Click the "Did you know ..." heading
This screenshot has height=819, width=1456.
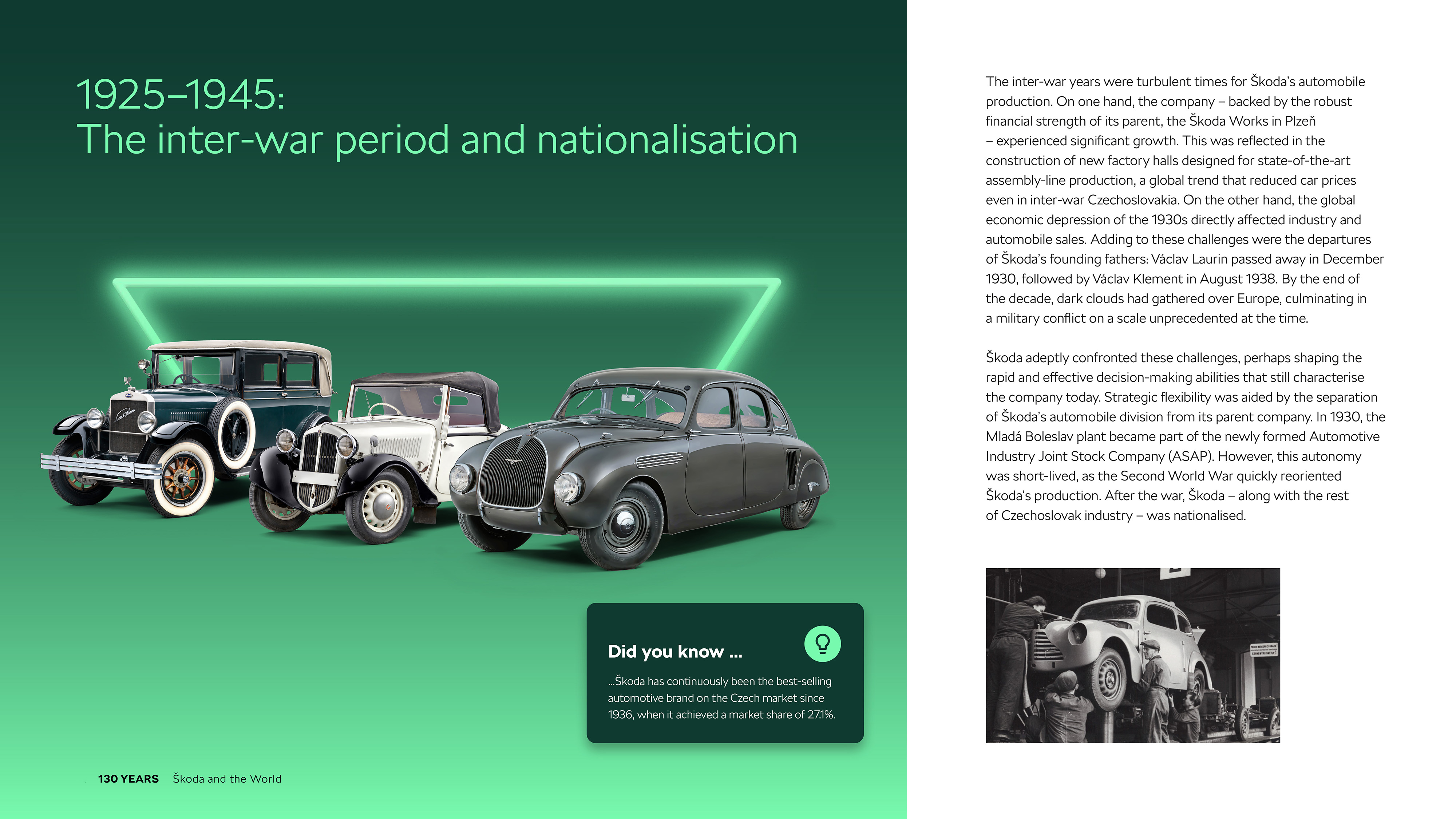(675, 652)
